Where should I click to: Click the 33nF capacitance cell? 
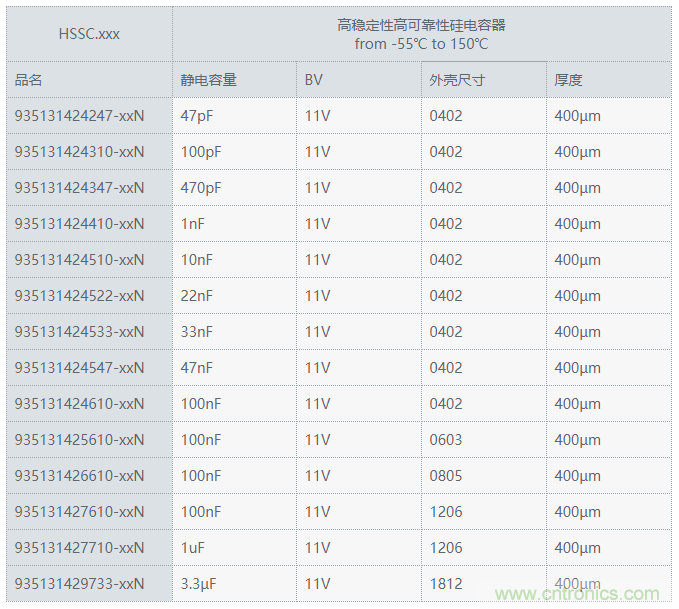pyautogui.click(x=197, y=332)
